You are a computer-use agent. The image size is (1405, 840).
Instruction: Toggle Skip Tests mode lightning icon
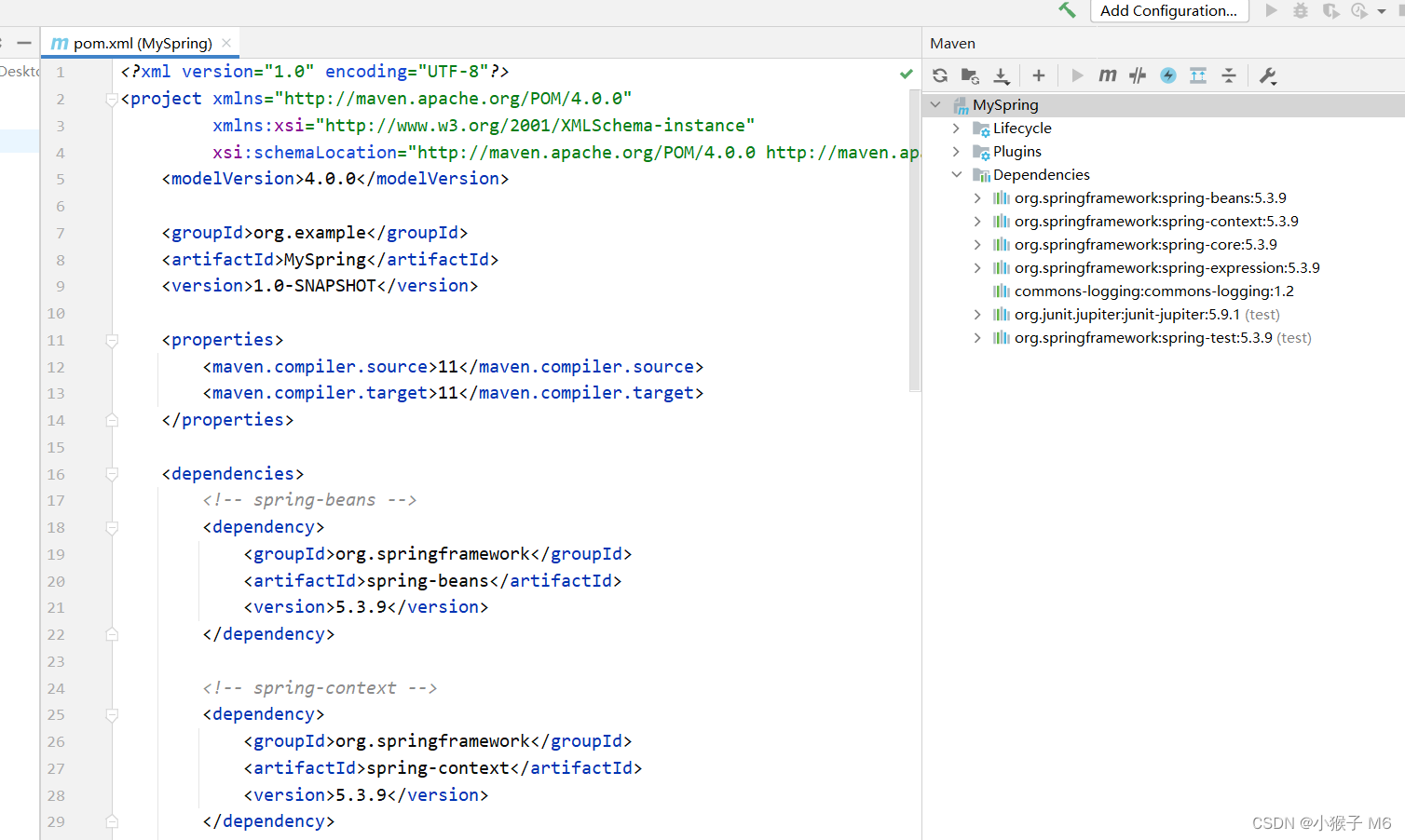(x=1168, y=75)
